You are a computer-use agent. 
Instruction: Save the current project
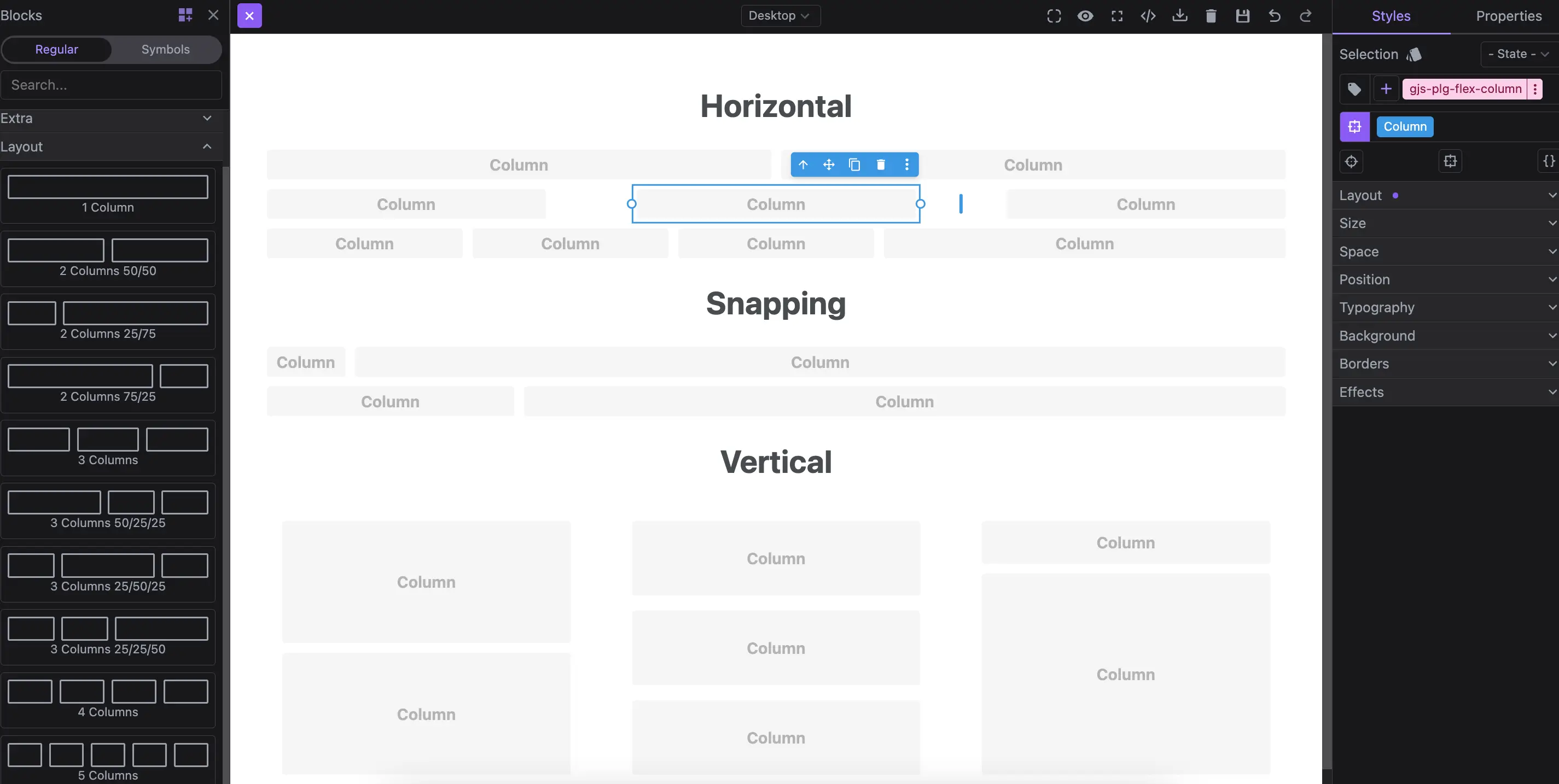tap(1243, 16)
